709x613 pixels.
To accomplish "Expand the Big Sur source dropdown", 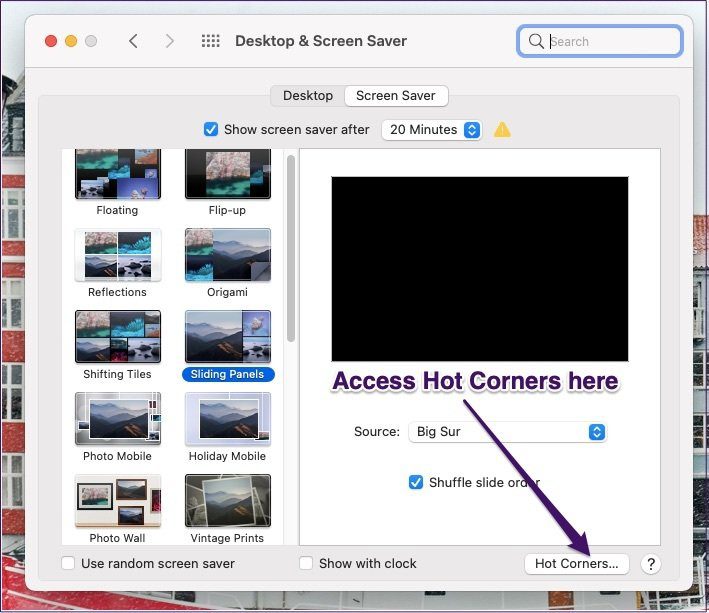I will click(507, 432).
